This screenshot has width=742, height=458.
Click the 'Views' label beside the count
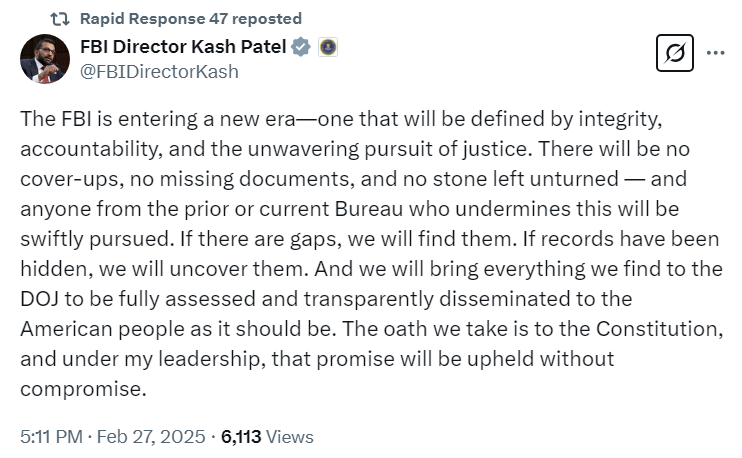point(290,436)
